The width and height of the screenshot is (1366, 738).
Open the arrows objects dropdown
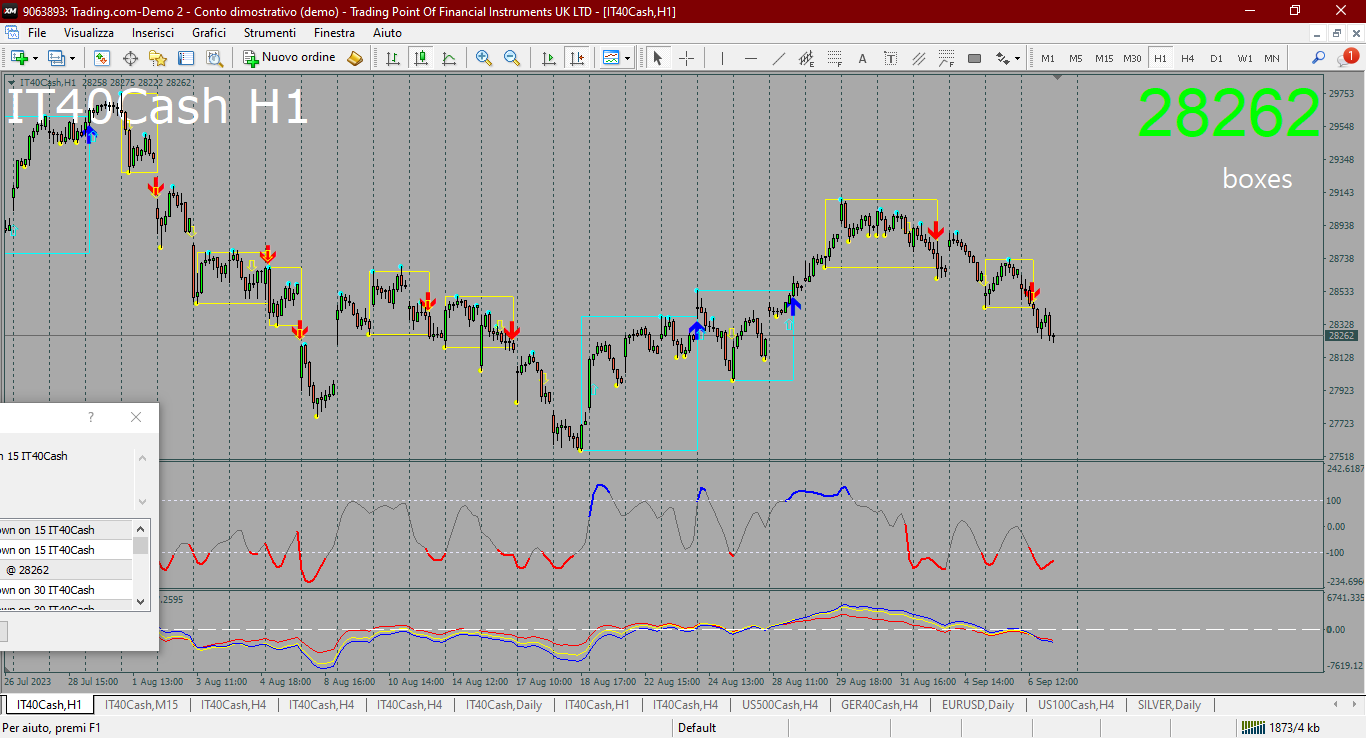pyautogui.click(x=1006, y=58)
